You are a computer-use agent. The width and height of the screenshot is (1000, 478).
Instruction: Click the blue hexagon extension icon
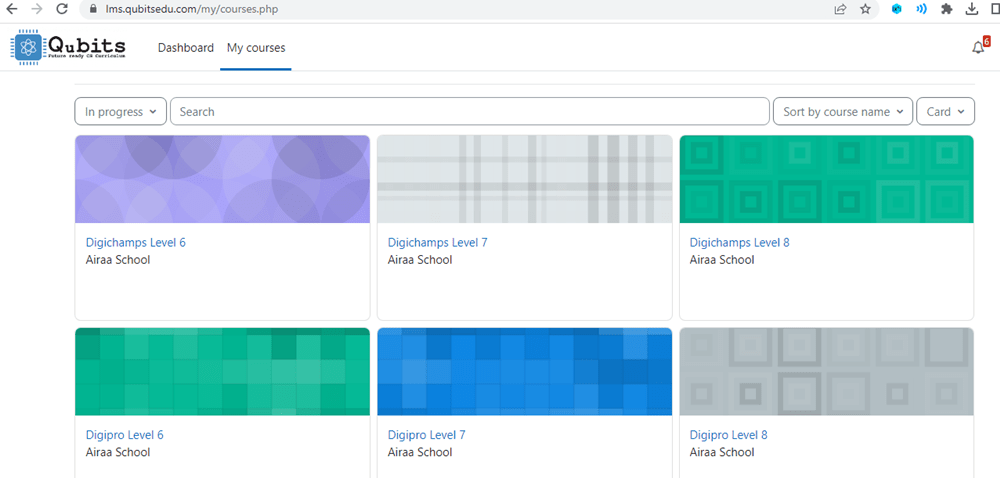coord(897,9)
